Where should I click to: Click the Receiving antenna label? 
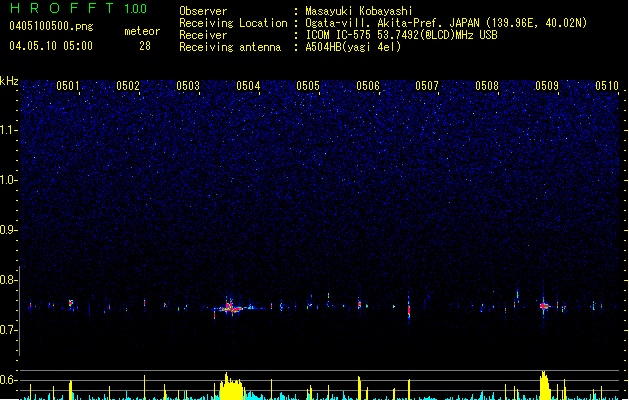click(230, 47)
